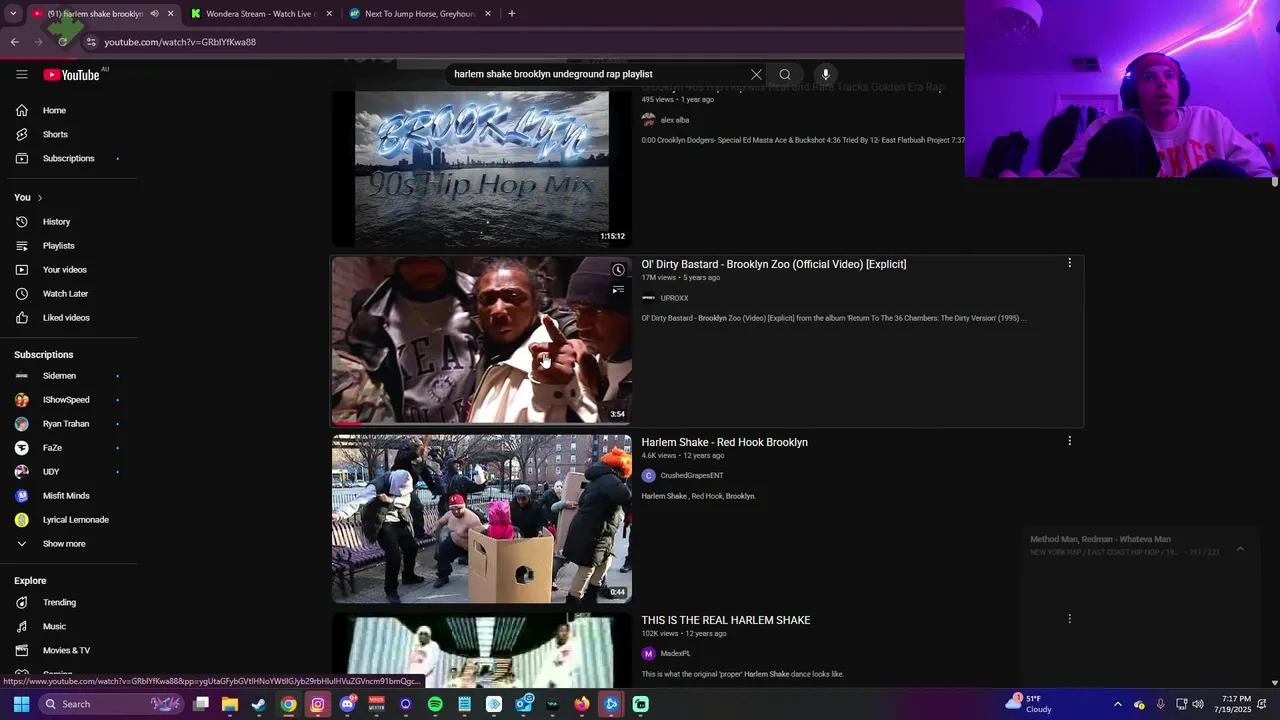
Task: Click the browser address bar URL
Action: tap(180, 42)
